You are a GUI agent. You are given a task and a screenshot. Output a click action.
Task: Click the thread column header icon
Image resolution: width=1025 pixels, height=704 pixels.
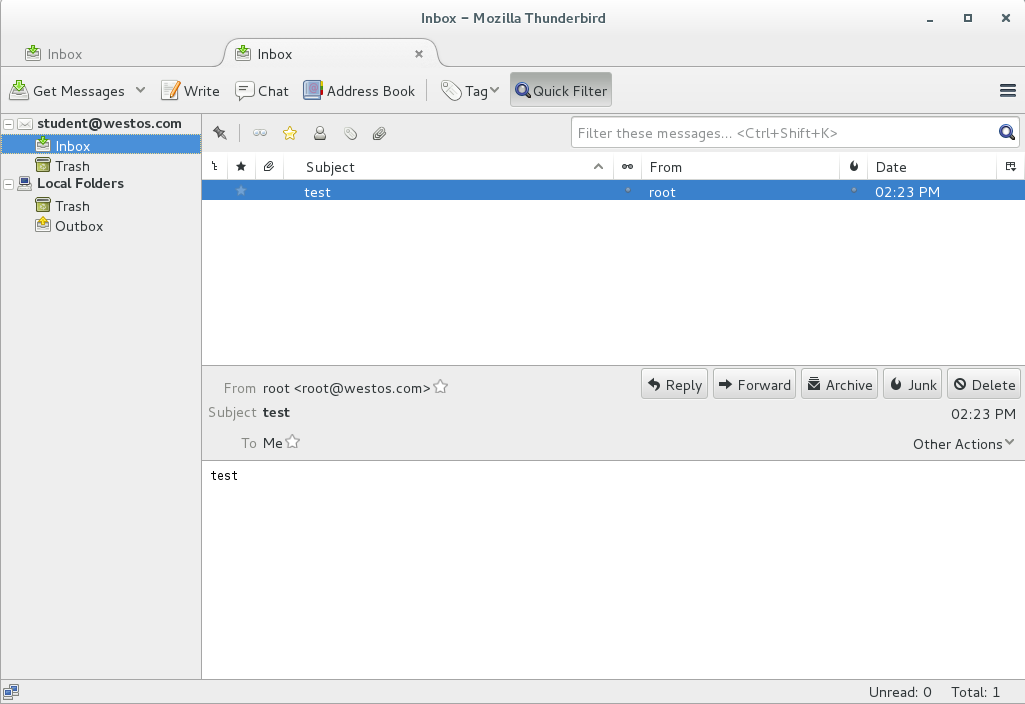point(214,167)
